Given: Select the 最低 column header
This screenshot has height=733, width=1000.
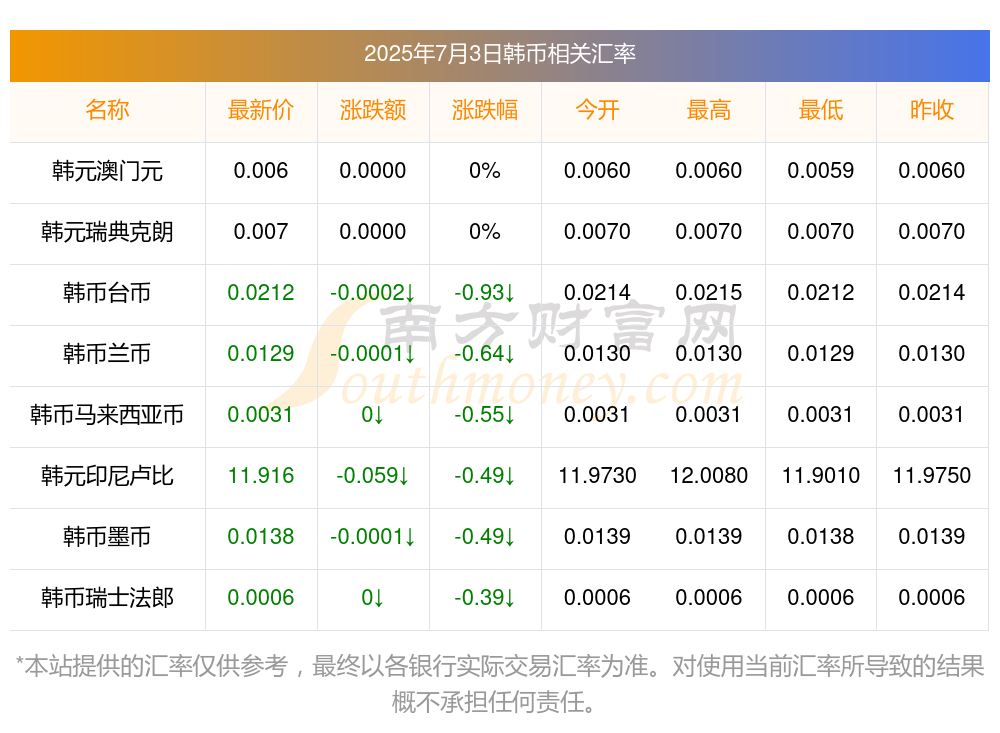Looking at the screenshot, I should (x=821, y=110).
